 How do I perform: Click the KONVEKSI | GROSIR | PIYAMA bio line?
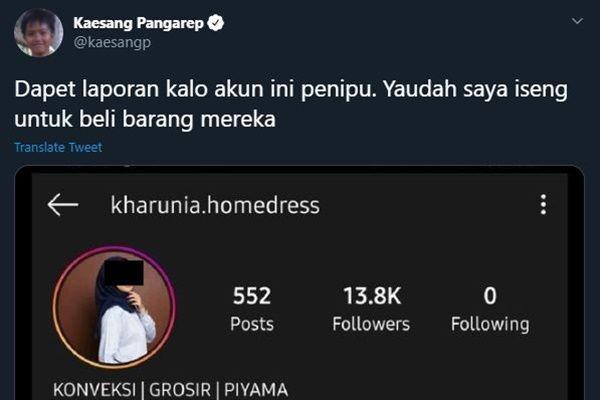tap(171, 390)
